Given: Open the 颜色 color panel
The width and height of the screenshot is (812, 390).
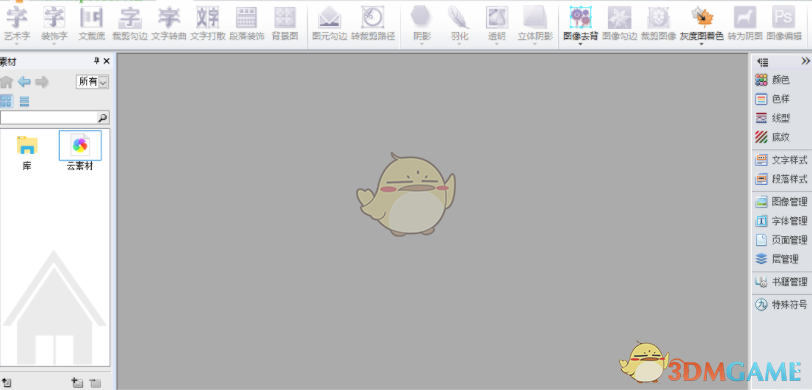Looking at the screenshot, I should pyautogui.click(x=772, y=80).
